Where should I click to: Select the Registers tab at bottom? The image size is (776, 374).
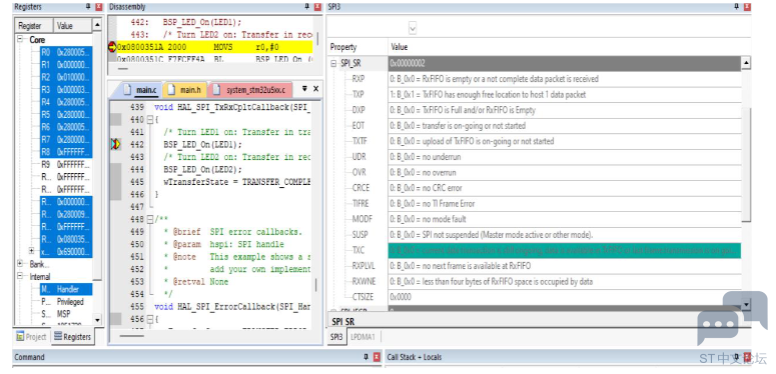pyautogui.click(x=72, y=336)
